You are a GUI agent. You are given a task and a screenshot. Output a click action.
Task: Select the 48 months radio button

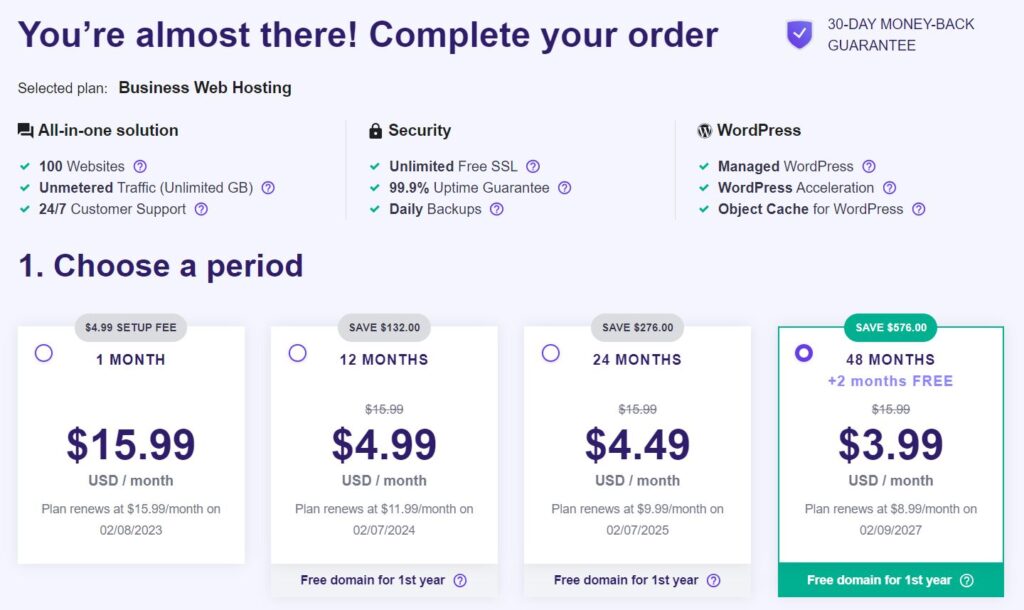tap(804, 353)
